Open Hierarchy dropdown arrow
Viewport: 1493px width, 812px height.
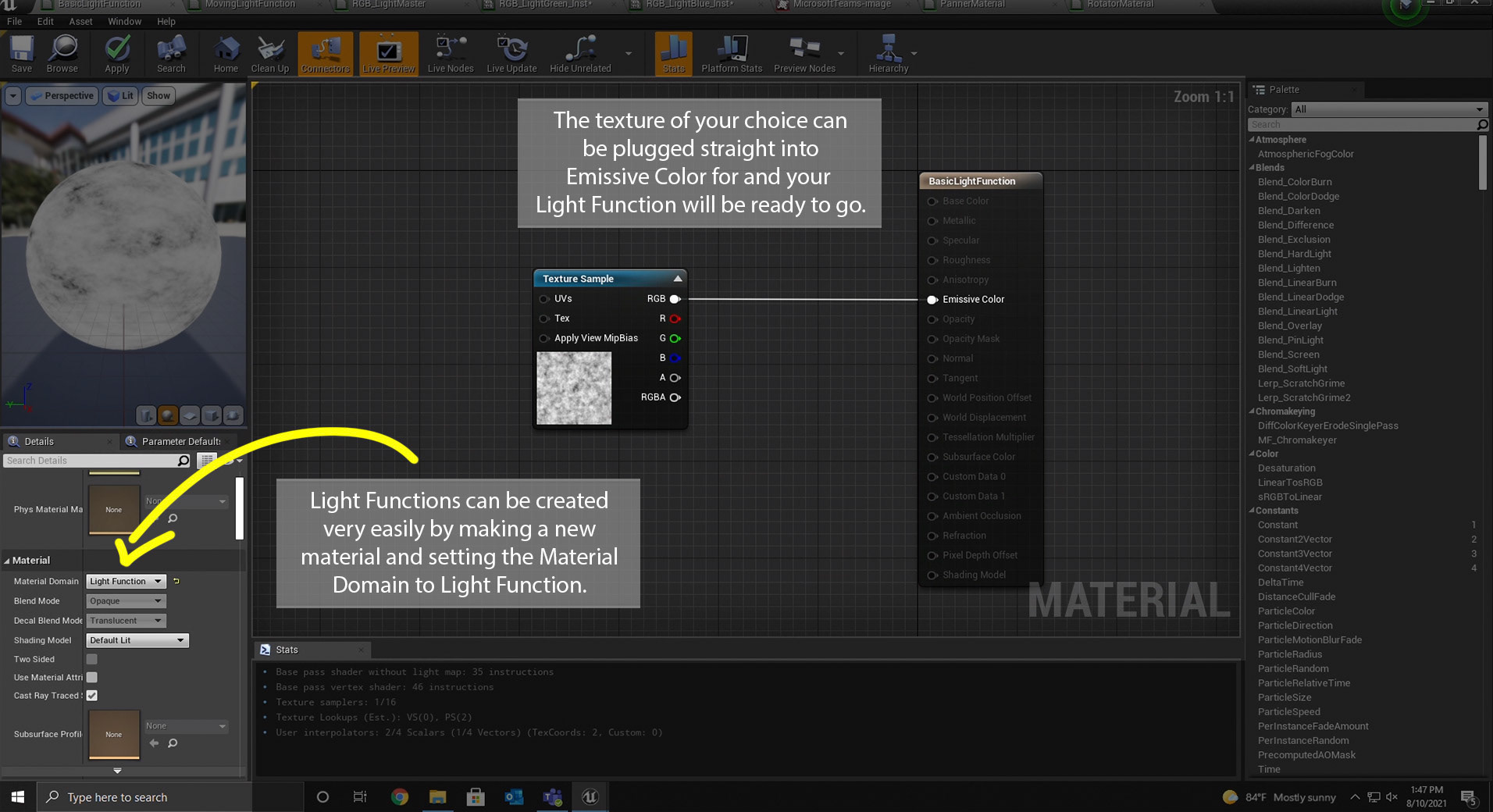[x=914, y=54]
